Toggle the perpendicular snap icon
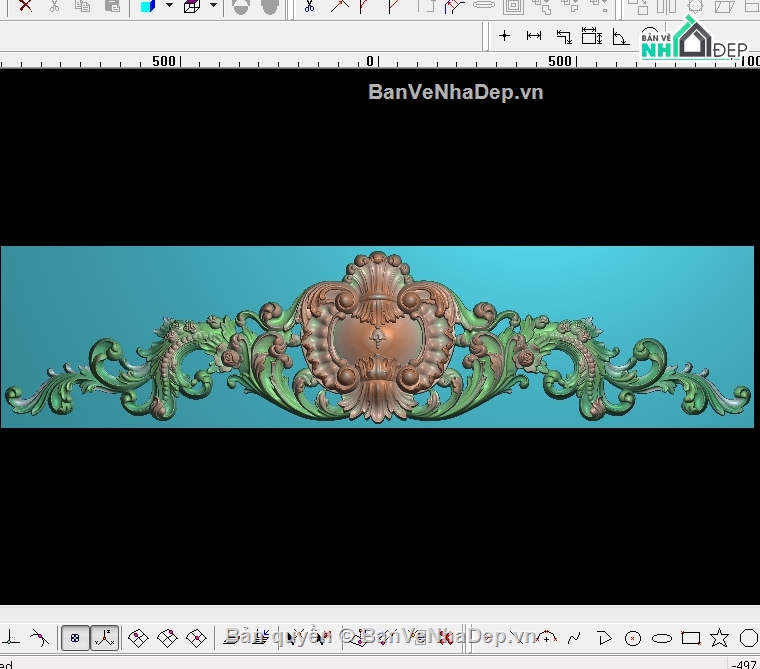This screenshot has width=760, height=669. coord(11,638)
